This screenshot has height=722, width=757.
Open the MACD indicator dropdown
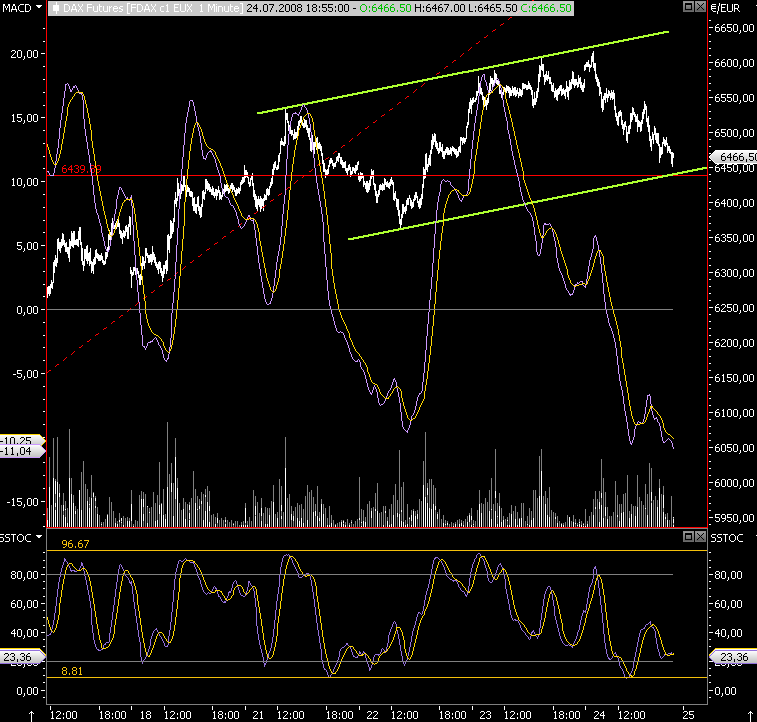tap(39, 7)
